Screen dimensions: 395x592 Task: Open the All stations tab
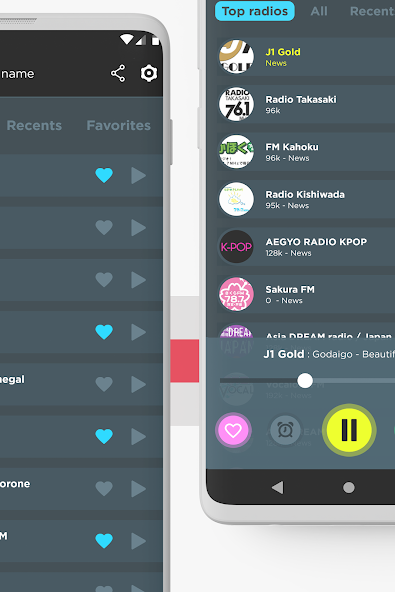tap(319, 11)
